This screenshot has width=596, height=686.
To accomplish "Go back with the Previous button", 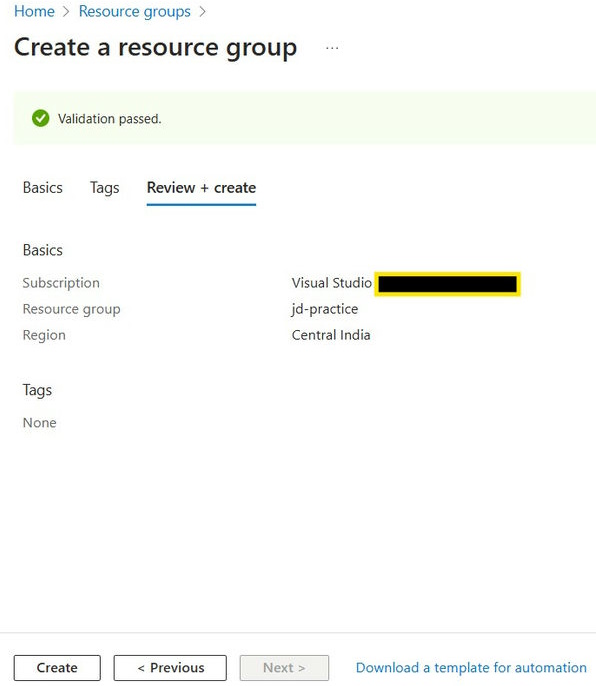I will 170,668.
